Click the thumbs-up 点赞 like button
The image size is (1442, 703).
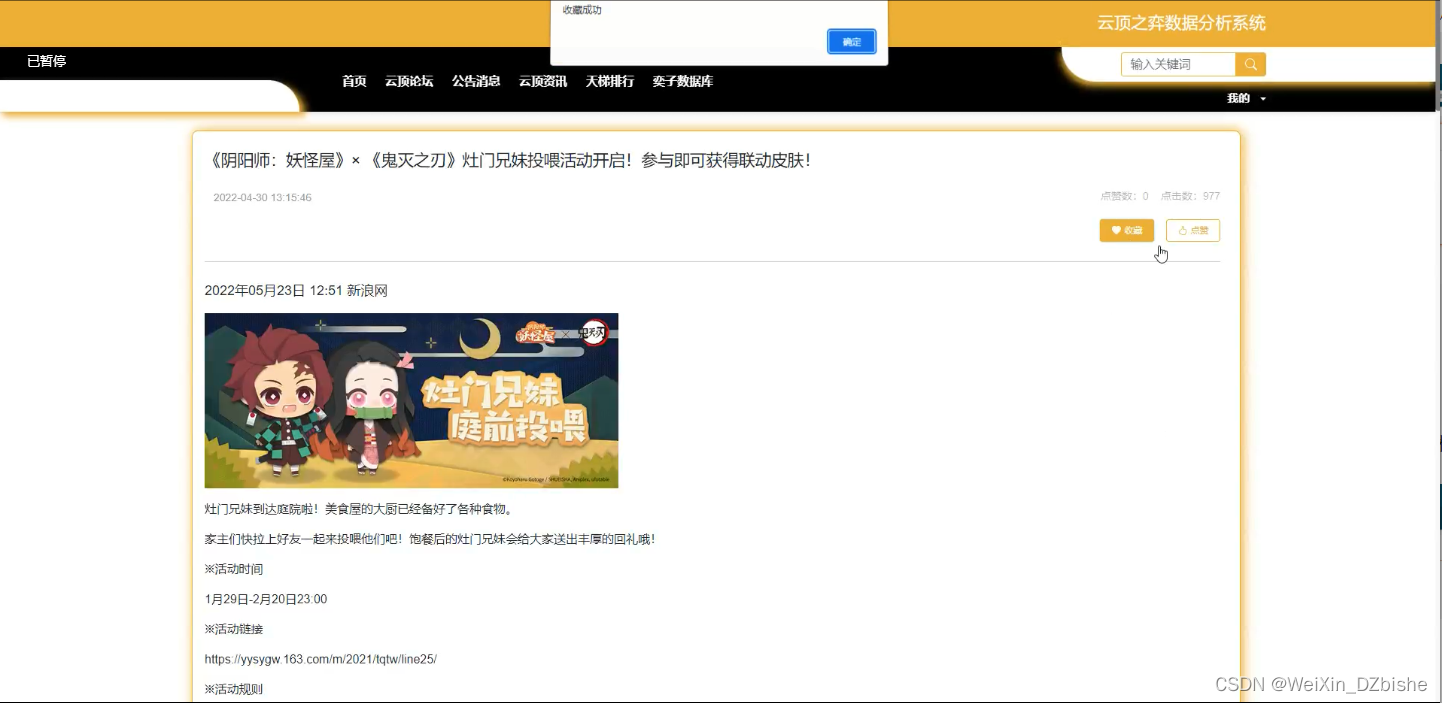coord(1193,231)
